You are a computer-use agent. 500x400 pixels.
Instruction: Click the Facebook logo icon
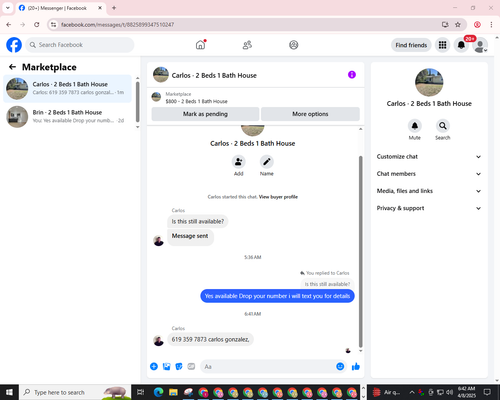(14, 45)
